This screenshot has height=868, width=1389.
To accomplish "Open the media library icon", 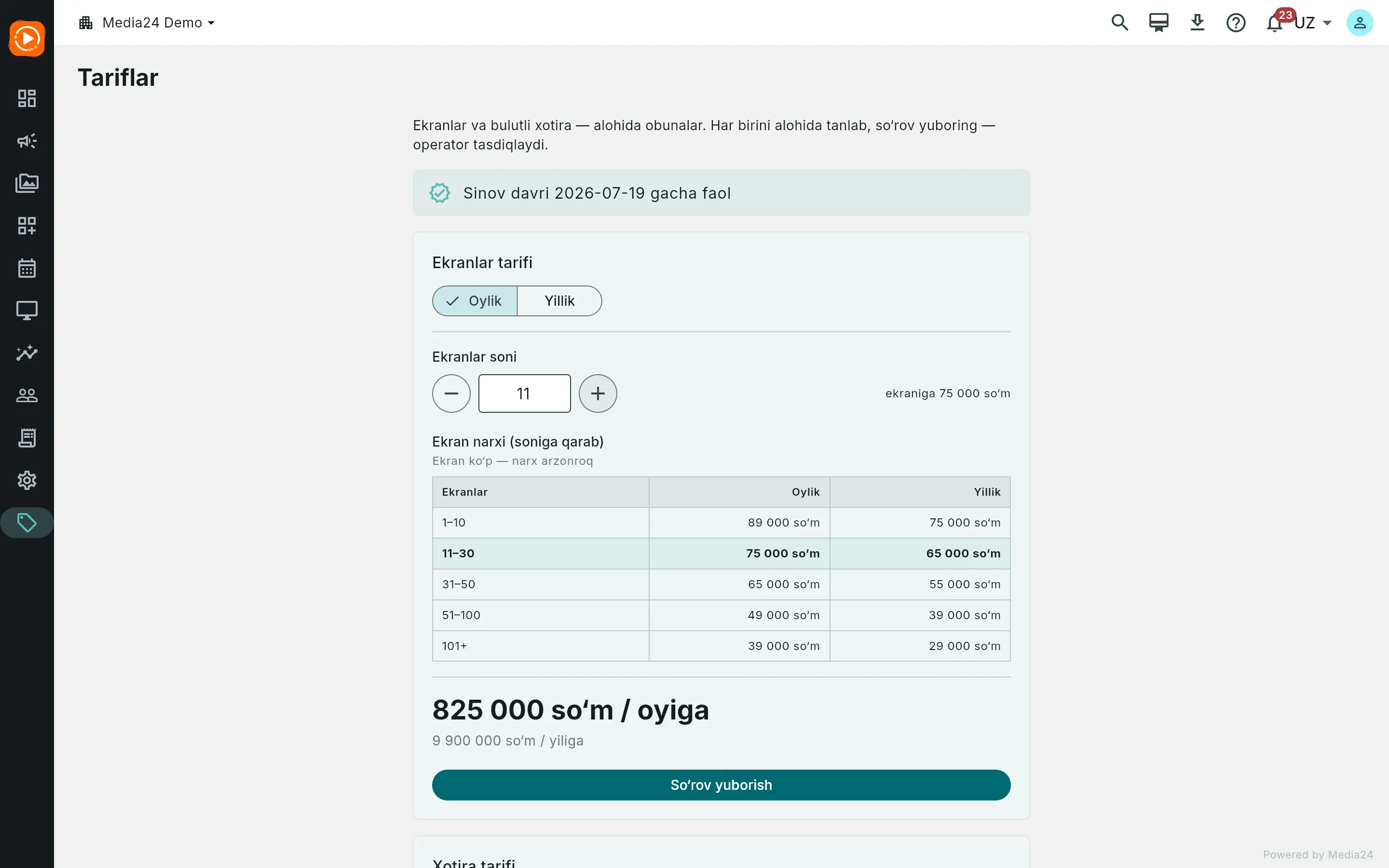I will point(27,183).
